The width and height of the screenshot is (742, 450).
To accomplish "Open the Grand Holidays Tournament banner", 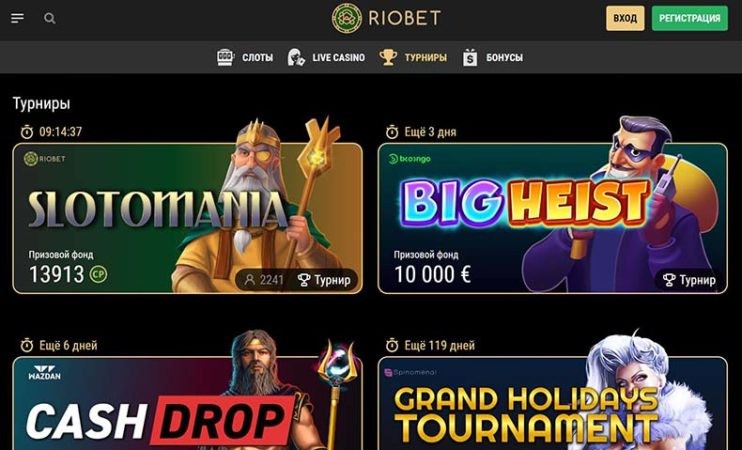I will [553, 403].
